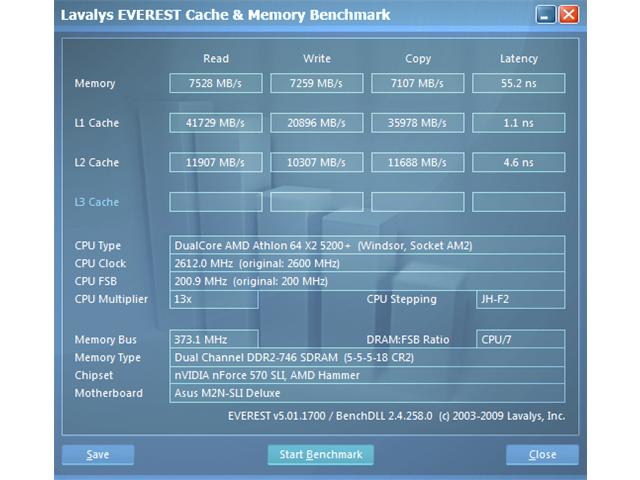
Task: Click the CPU Stepping JH-F2 field
Action: coord(521,299)
